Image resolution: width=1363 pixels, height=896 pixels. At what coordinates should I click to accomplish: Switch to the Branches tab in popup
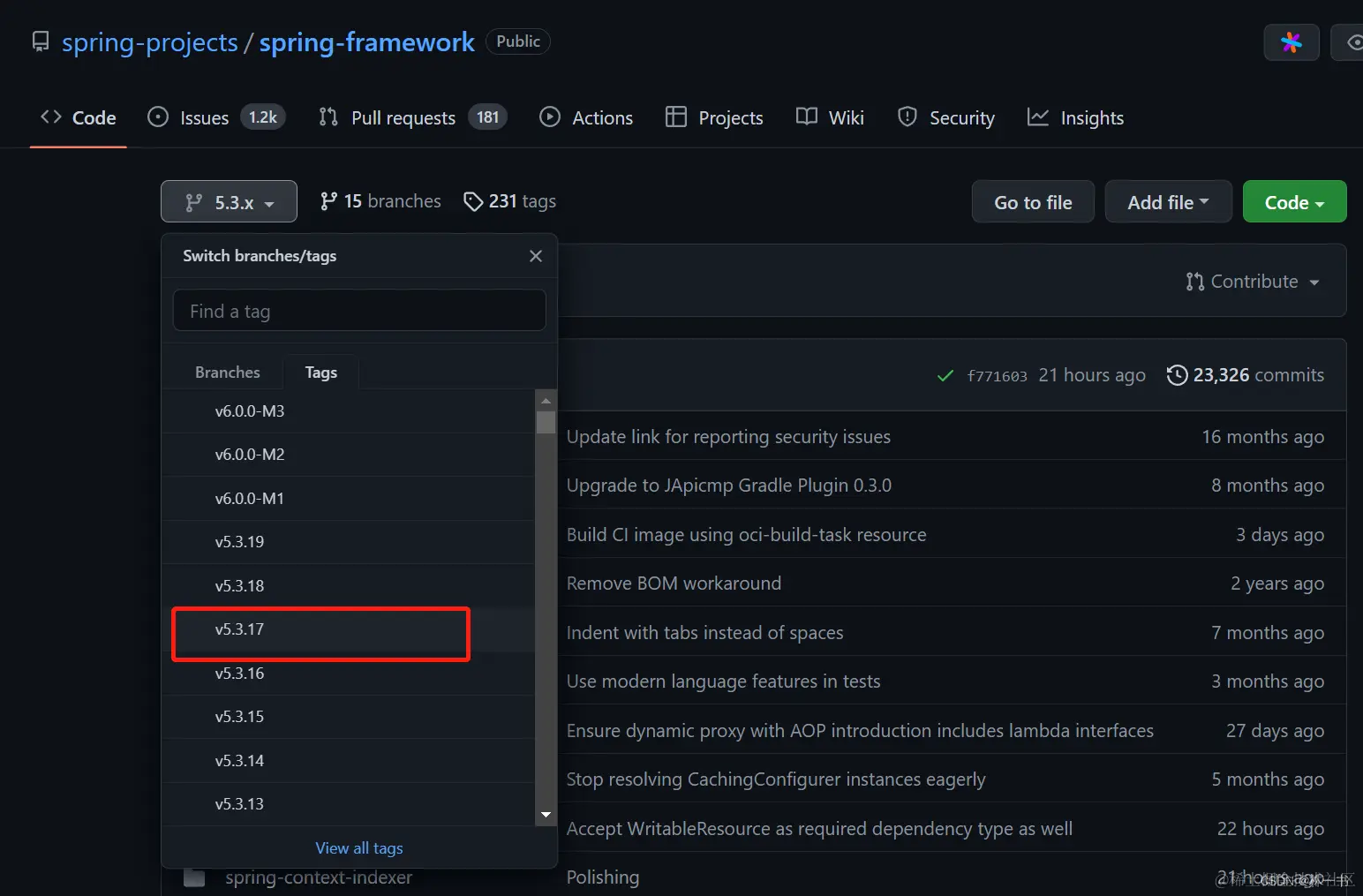228,373
